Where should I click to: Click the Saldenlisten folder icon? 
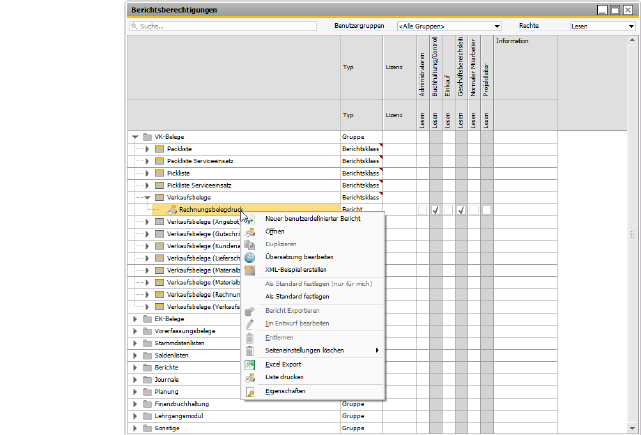[148, 355]
